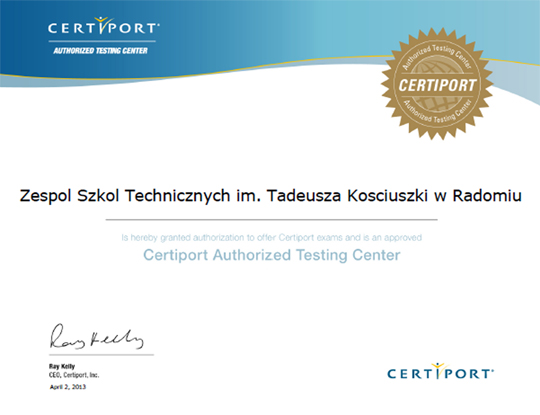Click the horizontal line under school name
Viewport: 540px width, 415px height.
click(271, 219)
